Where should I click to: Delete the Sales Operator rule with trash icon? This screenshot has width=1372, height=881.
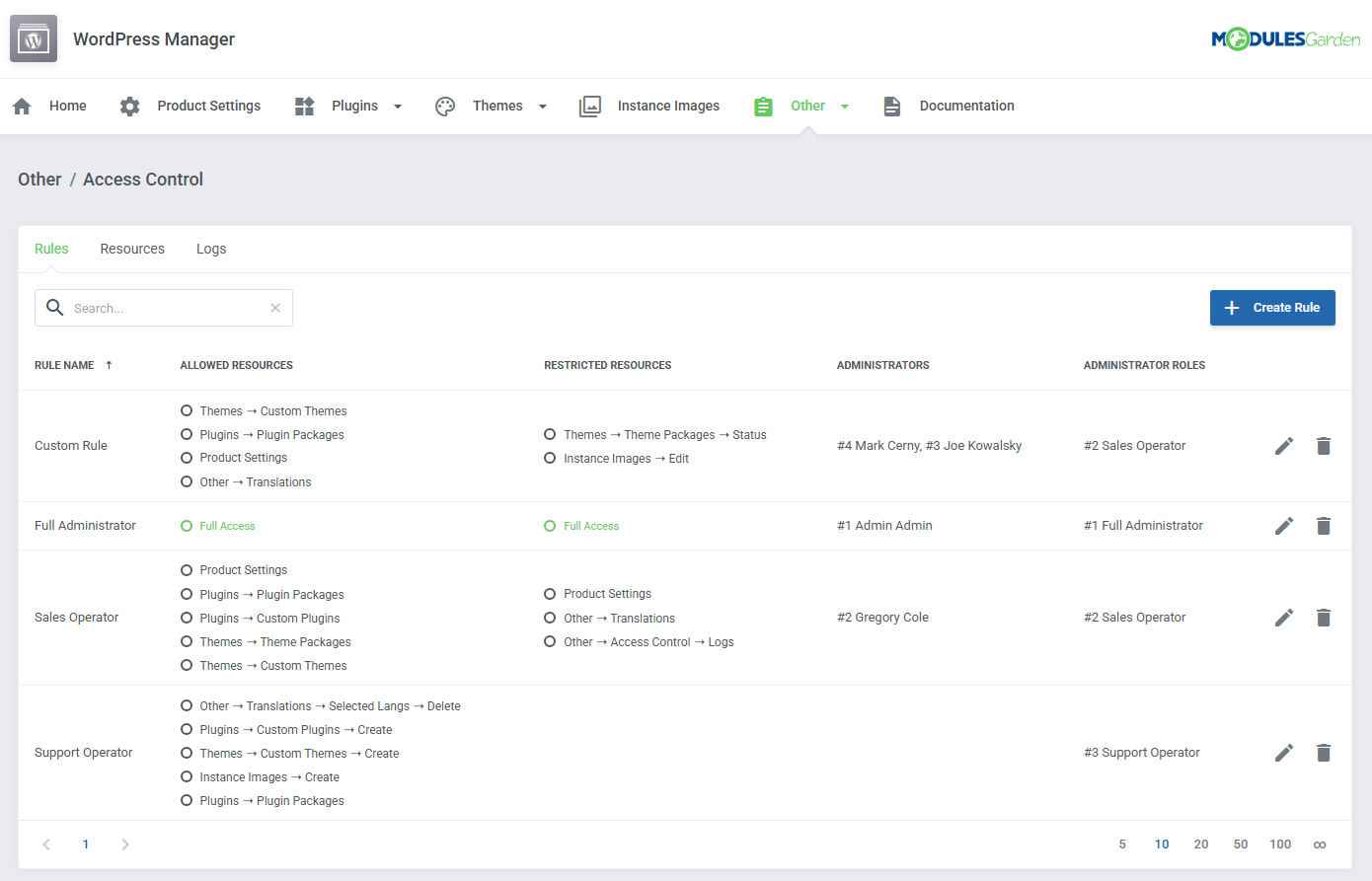[1323, 617]
